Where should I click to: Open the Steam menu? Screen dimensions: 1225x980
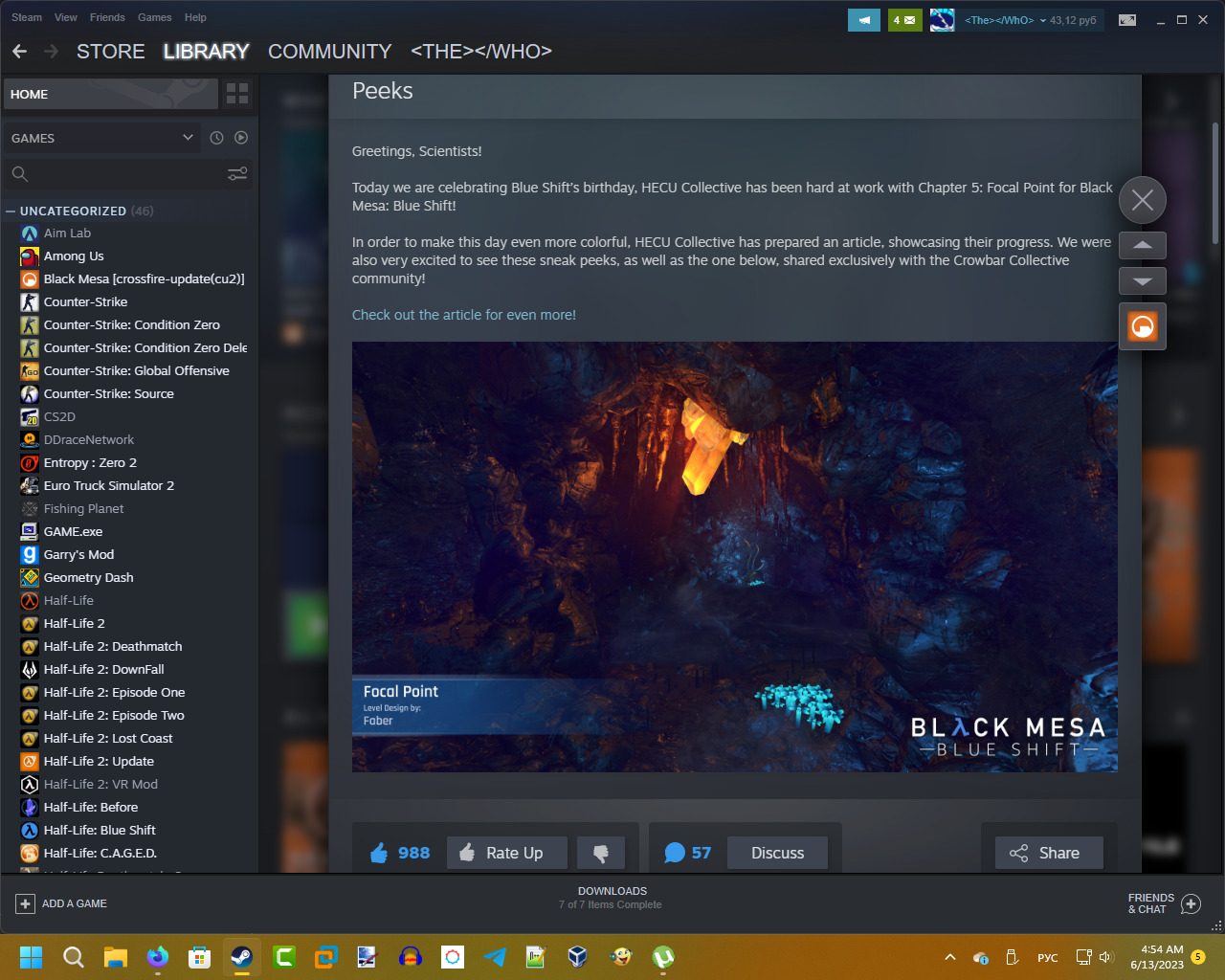pos(27,17)
